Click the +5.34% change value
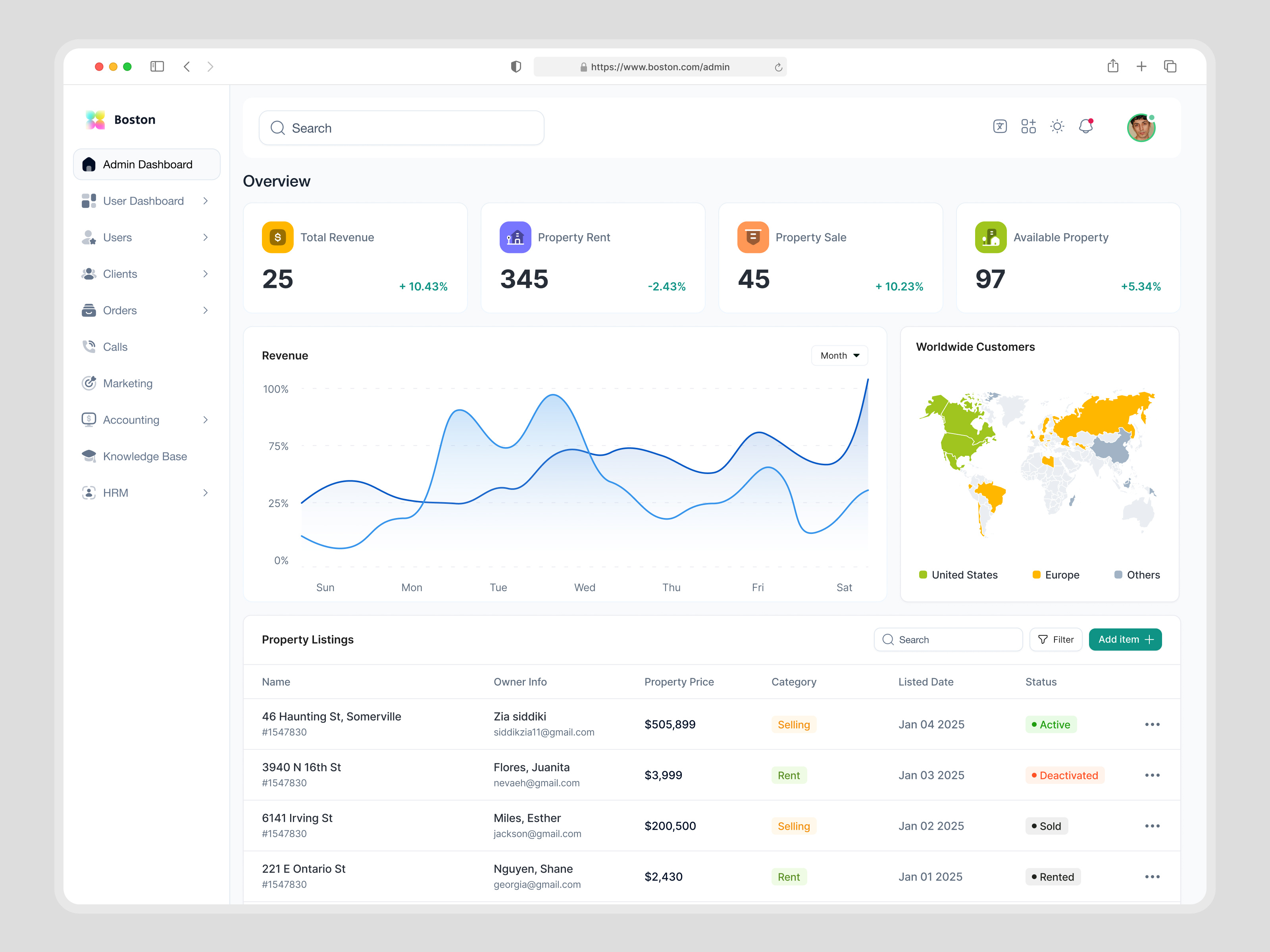1270x952 pixels. (1140, 286)
